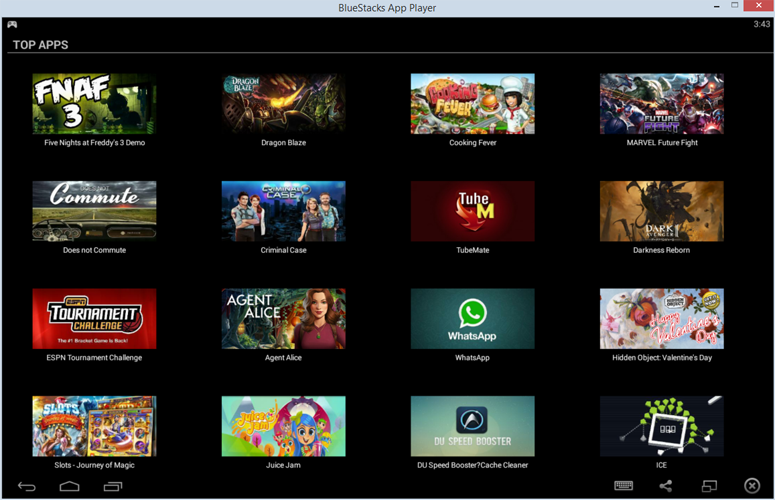Launch the Juice Jam app banner

[x=283, y=426]
